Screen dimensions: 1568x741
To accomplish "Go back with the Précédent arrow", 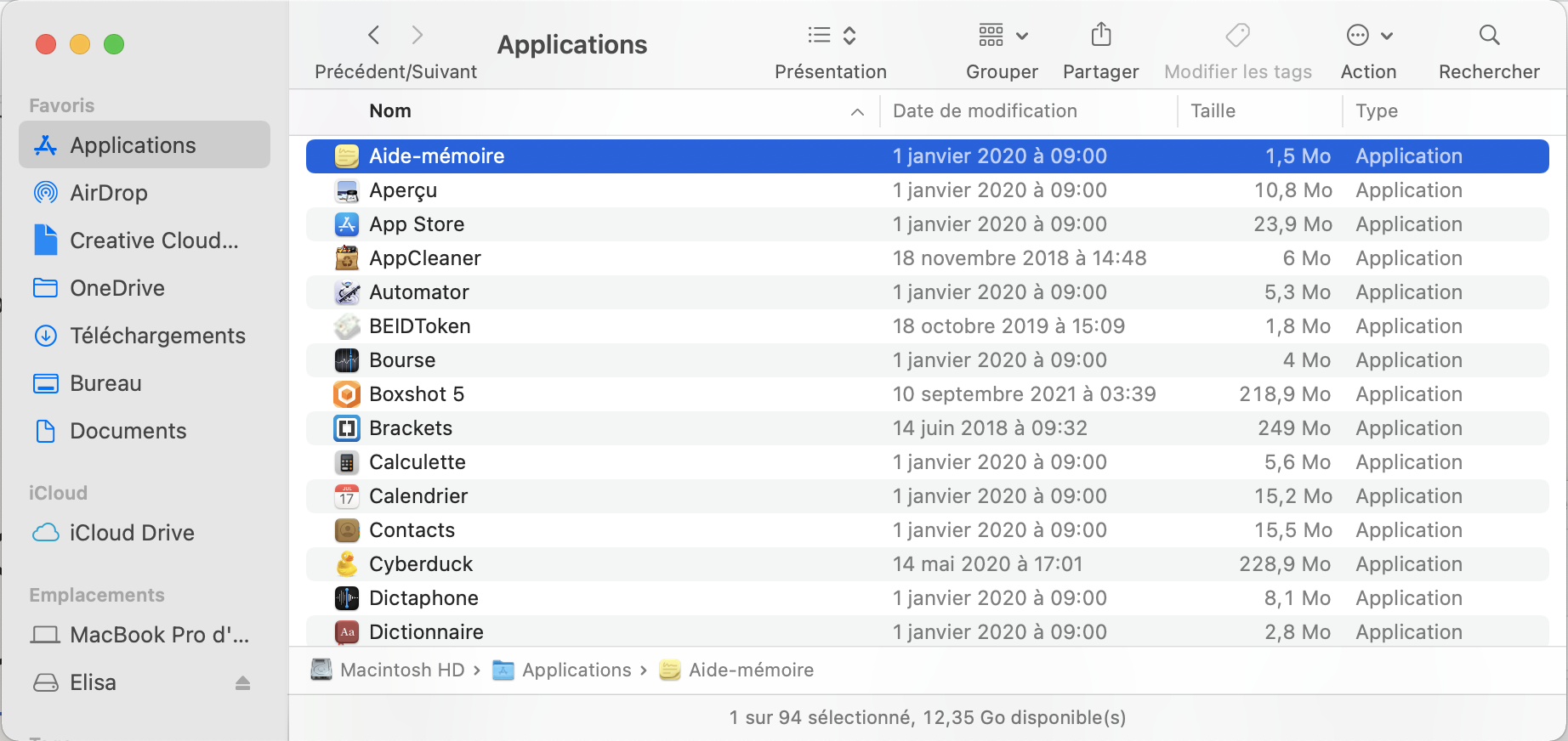I will coord(374,35).
